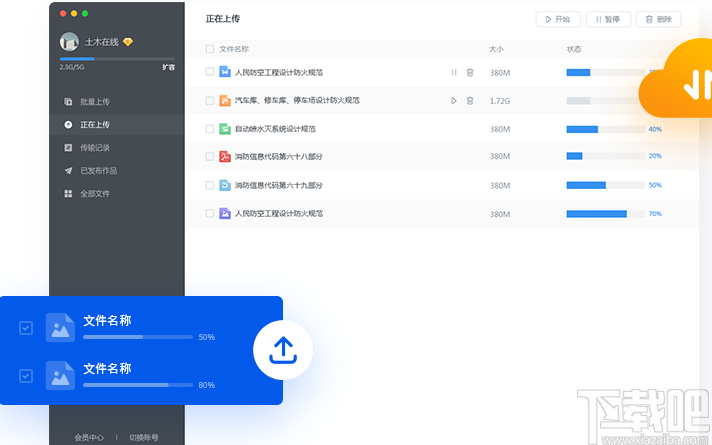The image size is (712, 445).
Task: Toggle checkbox of the 50% 文件名称 card
Action: click(26, 328)
